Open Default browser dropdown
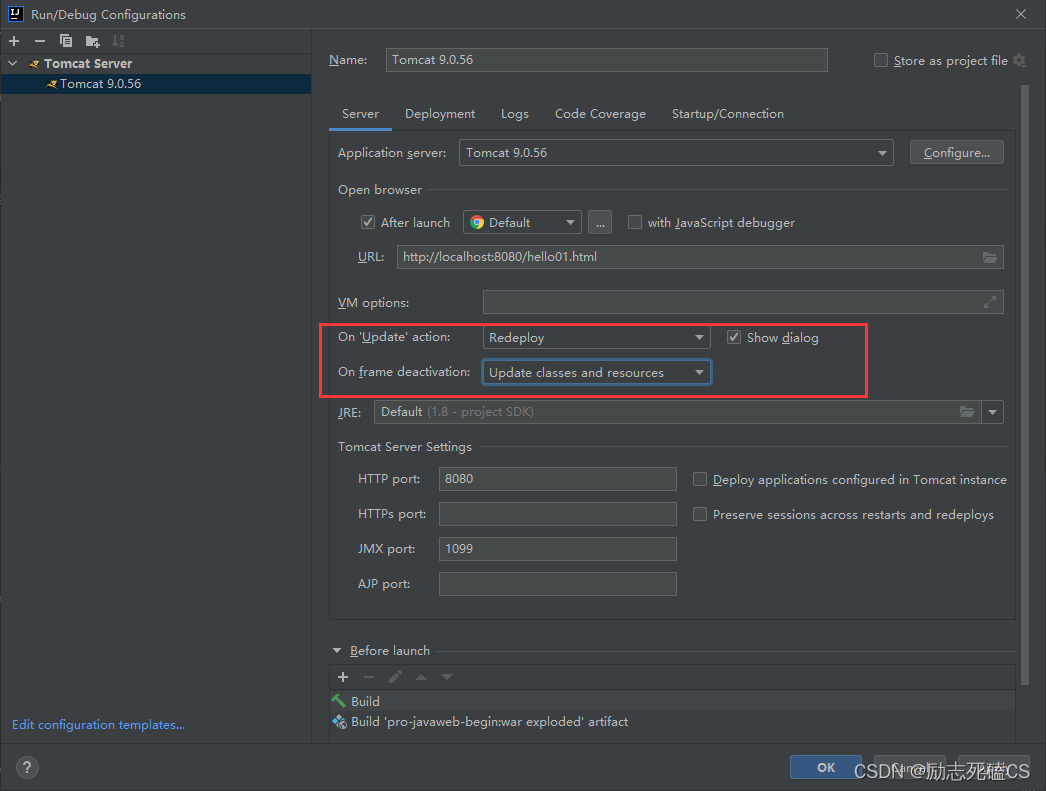1046x791 pixels. coord(522,223)
